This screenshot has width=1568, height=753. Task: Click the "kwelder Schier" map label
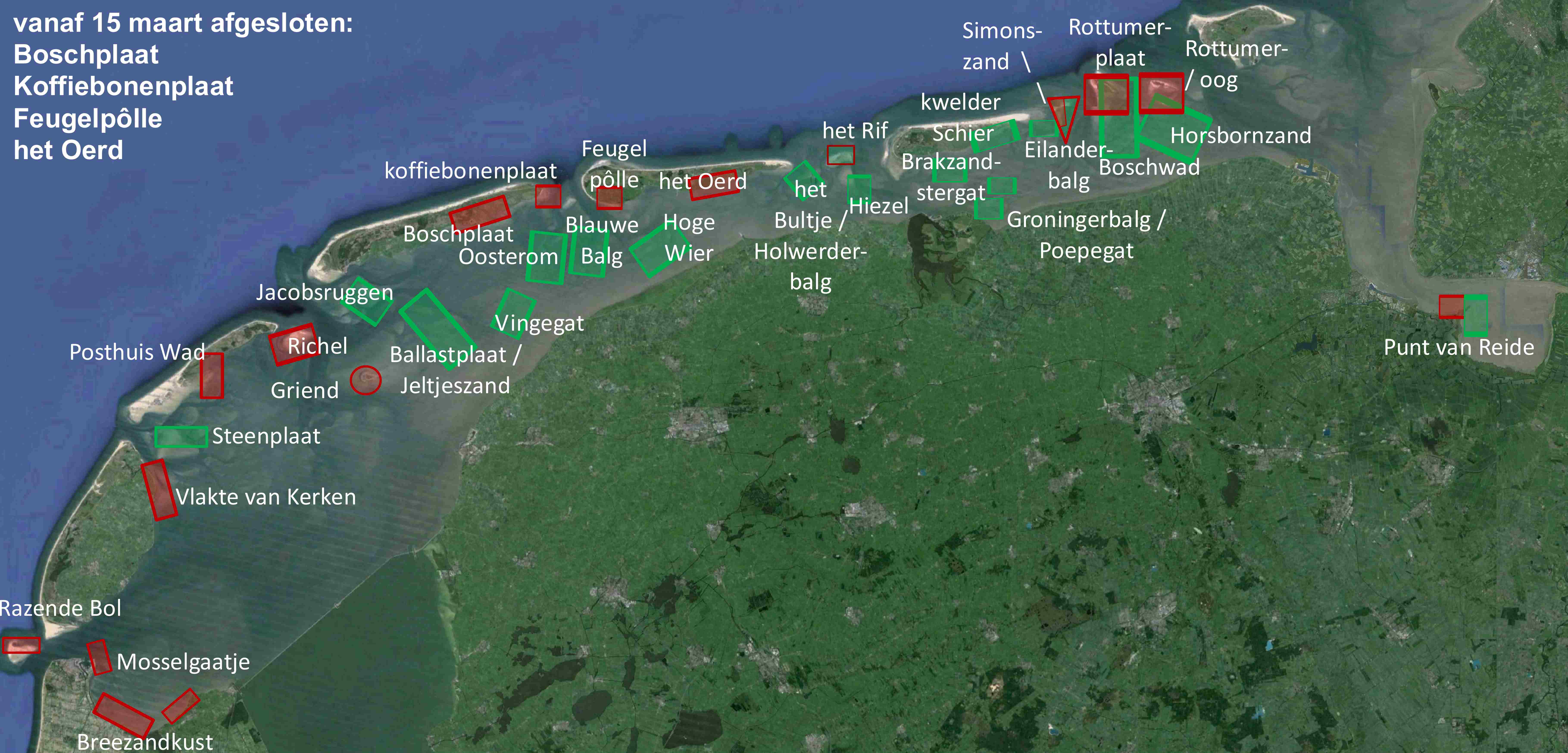[960, 117]
